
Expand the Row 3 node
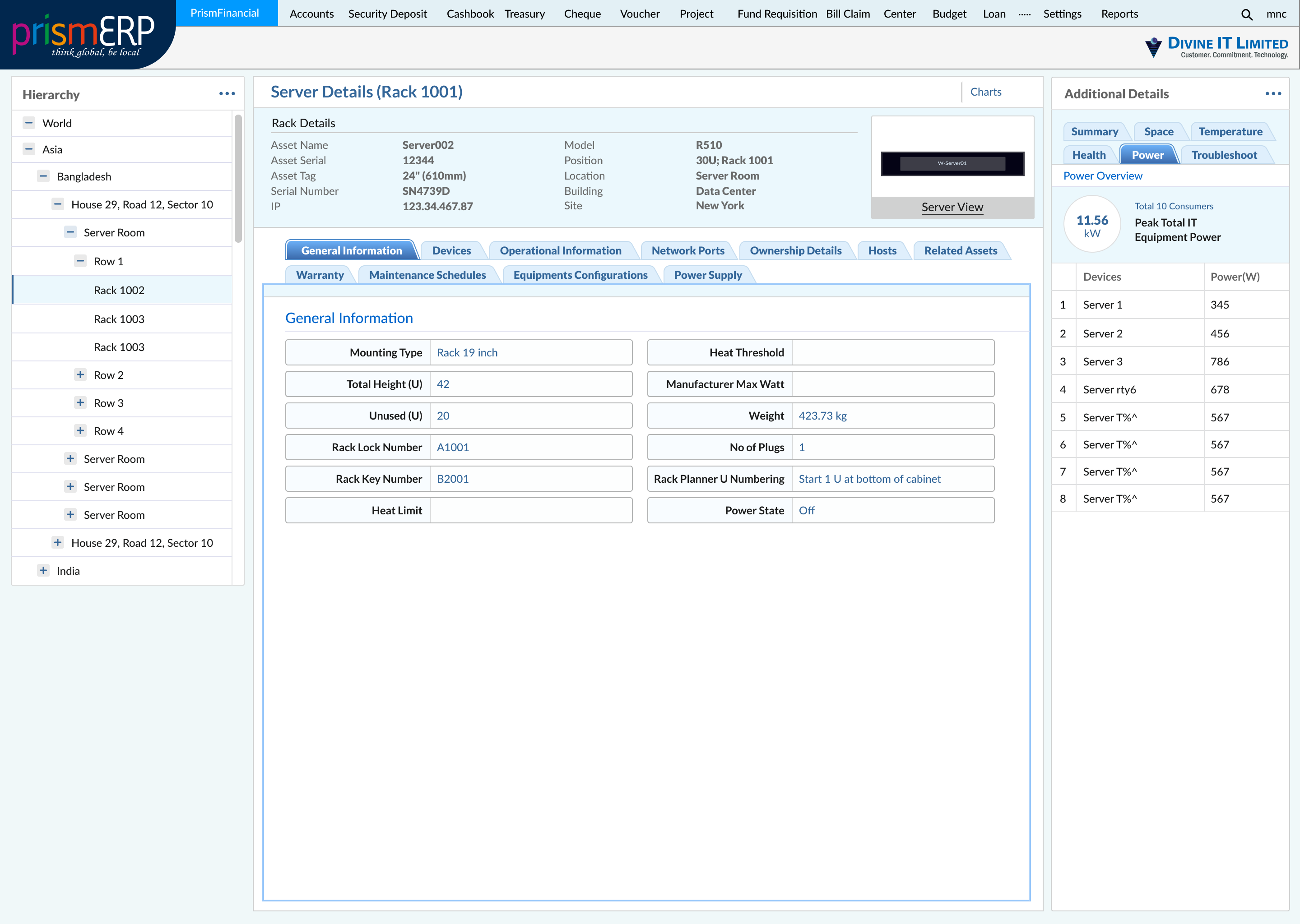pos(80,402)
